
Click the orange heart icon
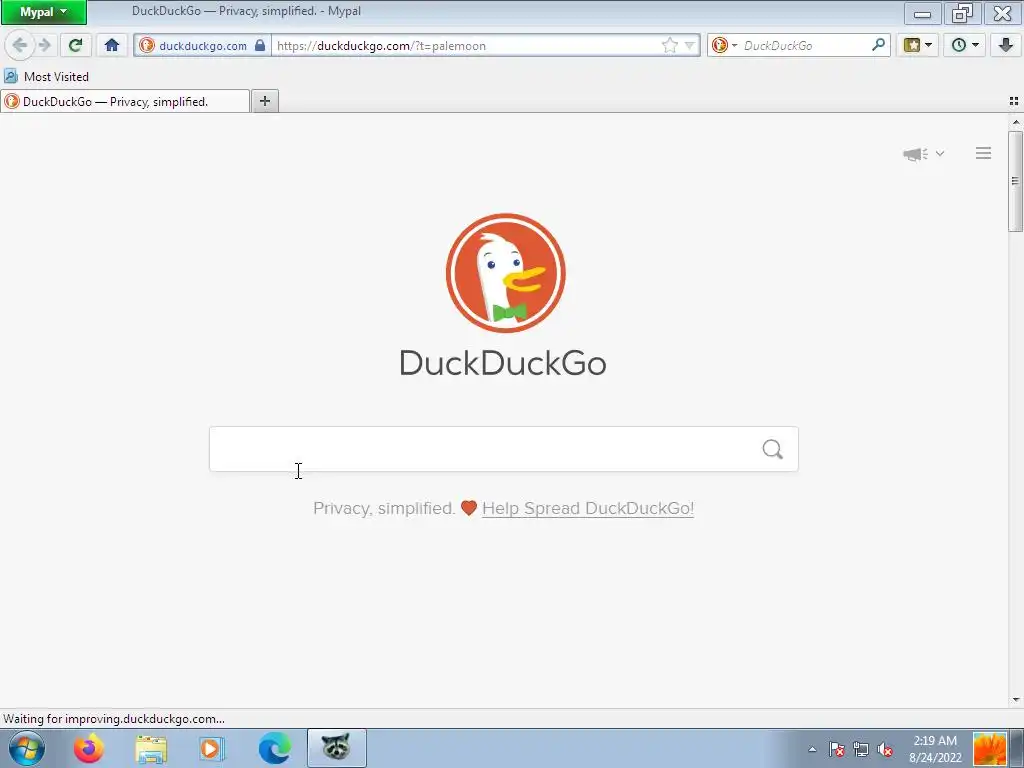(469, 507)
